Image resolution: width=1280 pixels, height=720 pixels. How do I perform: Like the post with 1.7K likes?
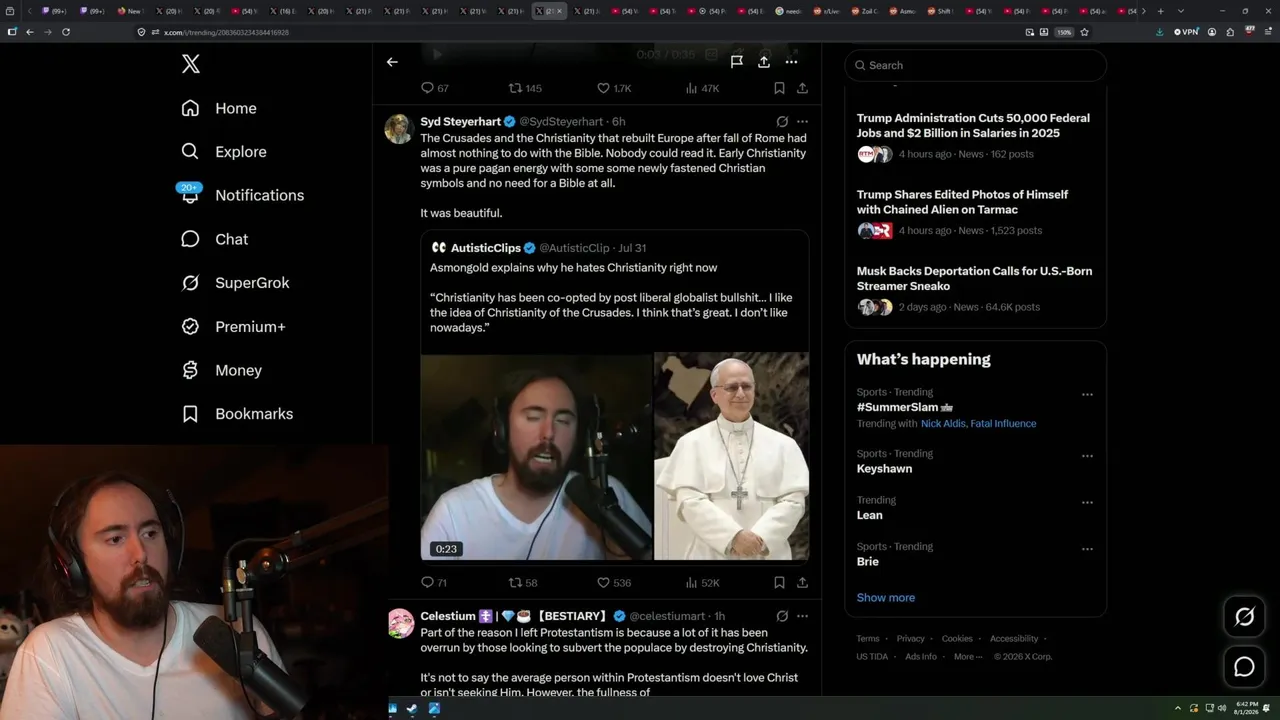pyautogui.click(x=613, y=88)
